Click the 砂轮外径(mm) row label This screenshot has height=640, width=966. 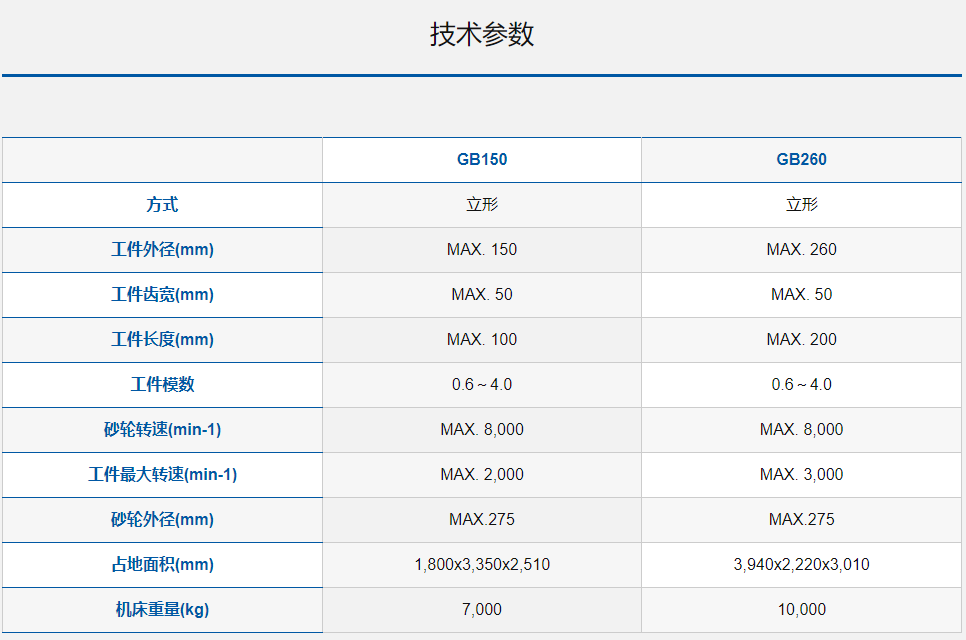(x=162, y=520)
